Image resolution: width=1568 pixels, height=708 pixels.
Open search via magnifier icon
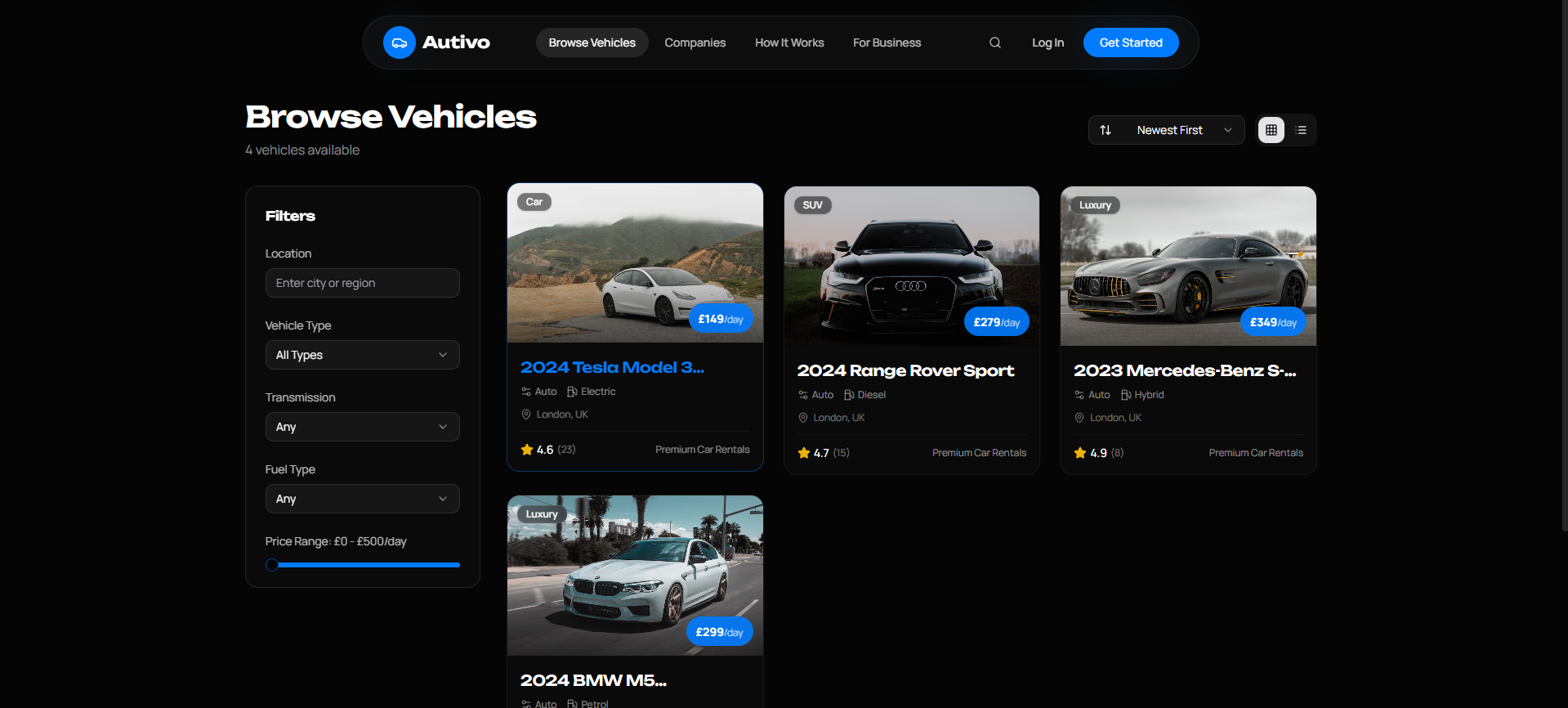tap(994, 43)
